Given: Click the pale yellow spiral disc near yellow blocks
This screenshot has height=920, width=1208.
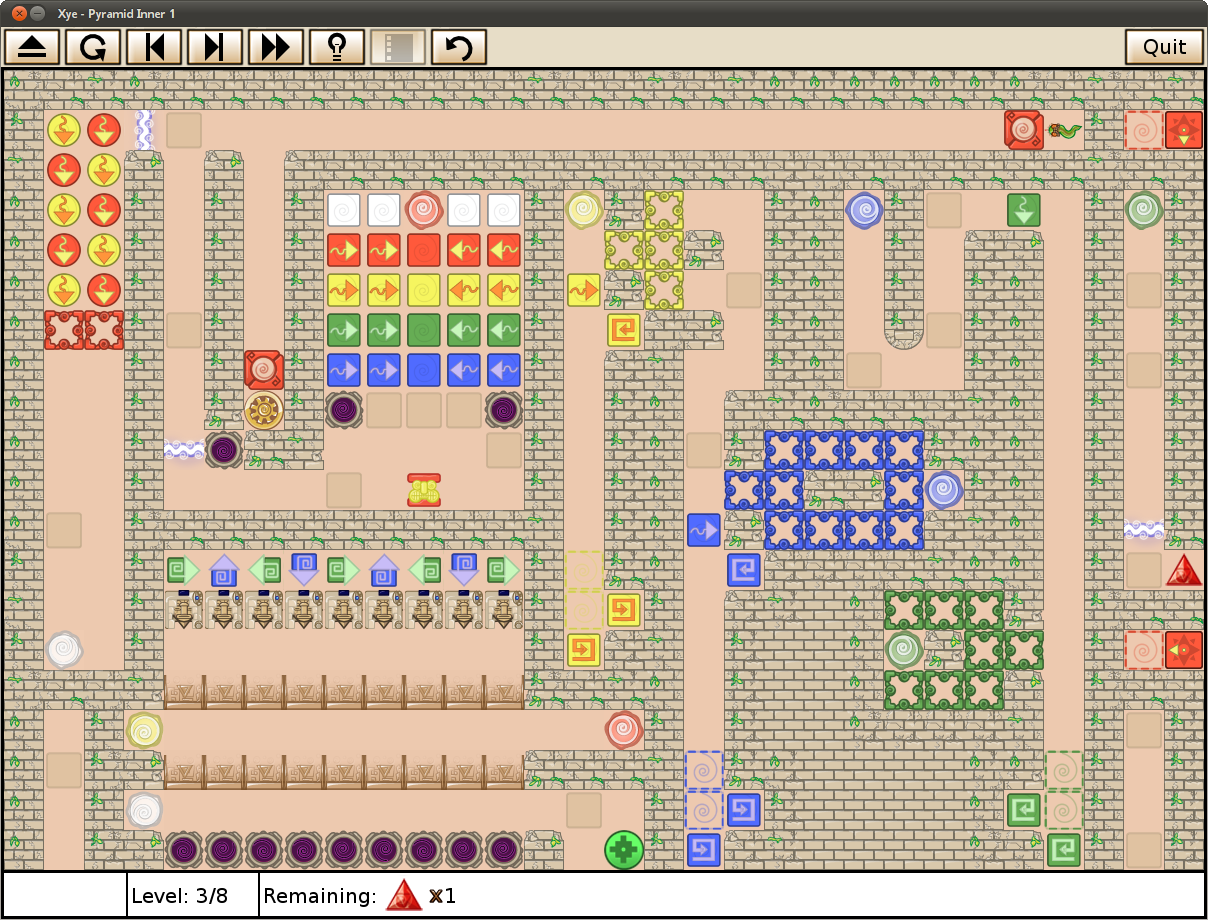Looking at the screenshot, I should [x=584, y=210].
